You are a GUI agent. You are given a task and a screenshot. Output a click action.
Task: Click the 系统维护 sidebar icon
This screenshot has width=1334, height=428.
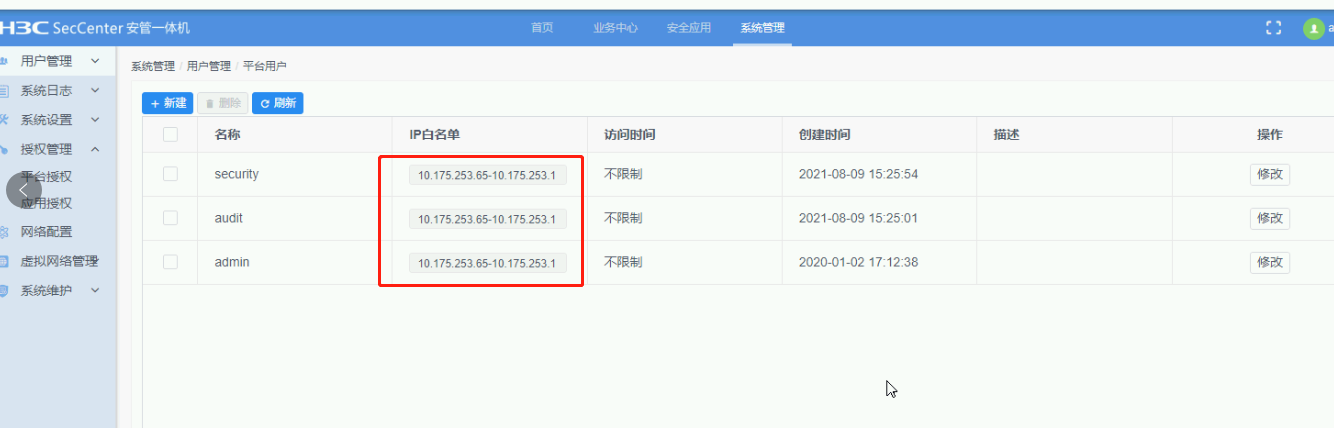click(x=4, y=291)
